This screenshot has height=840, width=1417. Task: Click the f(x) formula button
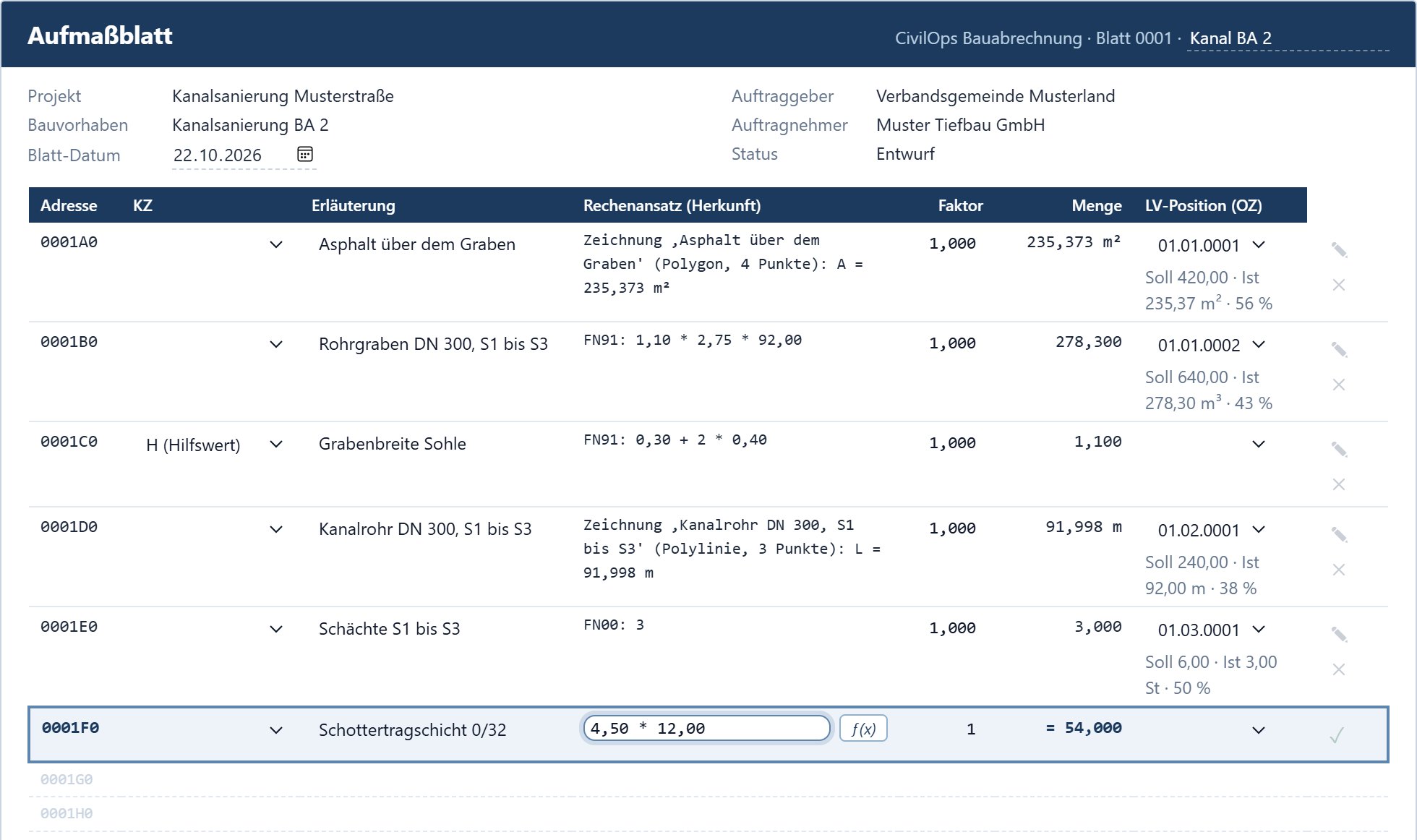[863, 729]
